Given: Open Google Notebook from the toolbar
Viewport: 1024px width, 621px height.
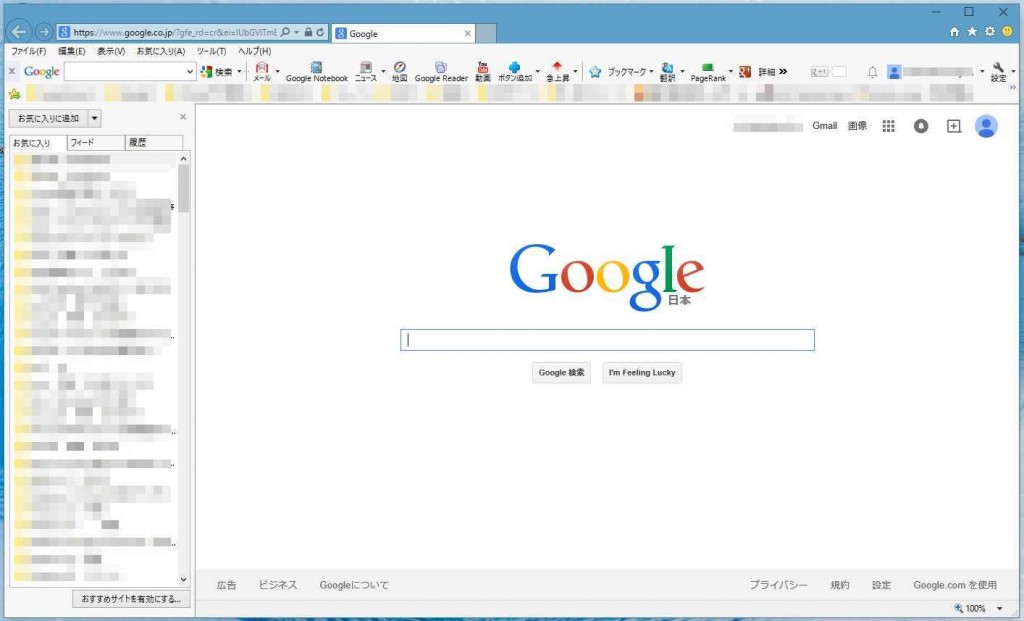Looking at the screenshot, I should [317, 71].
